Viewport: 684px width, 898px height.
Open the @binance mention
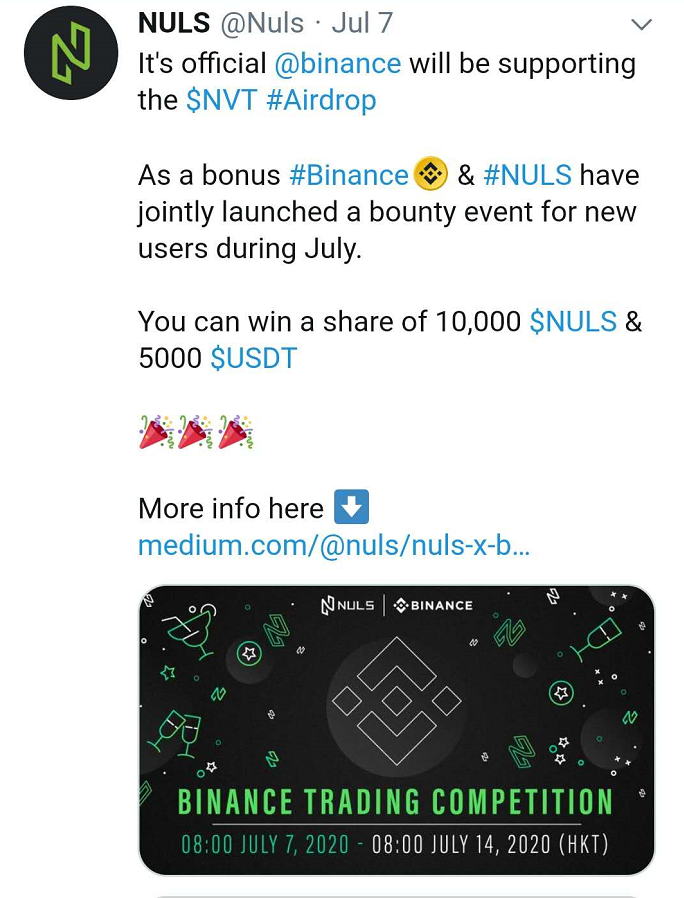(x=338, y=63)
